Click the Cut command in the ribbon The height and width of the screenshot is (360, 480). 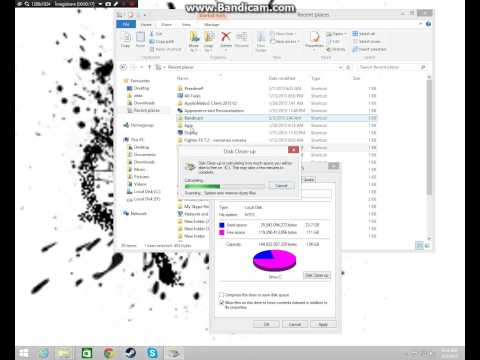156,34
